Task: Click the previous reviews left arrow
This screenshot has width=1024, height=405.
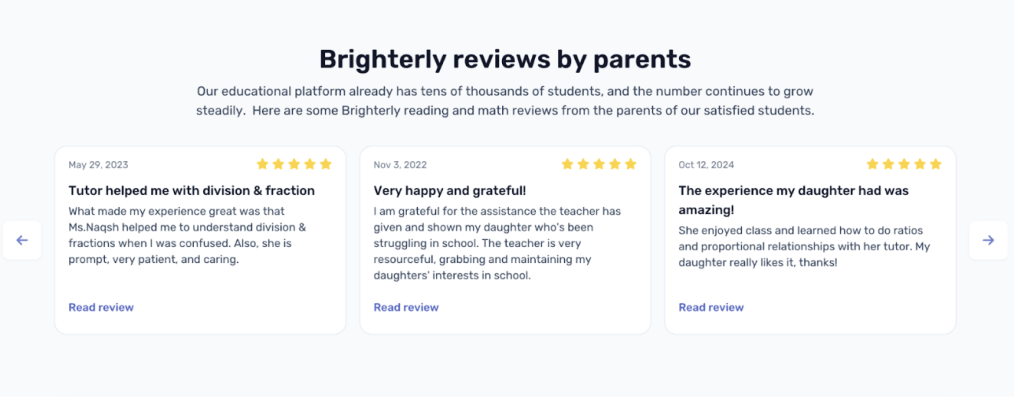Action: pyautogui.click(x=22, y=240)
